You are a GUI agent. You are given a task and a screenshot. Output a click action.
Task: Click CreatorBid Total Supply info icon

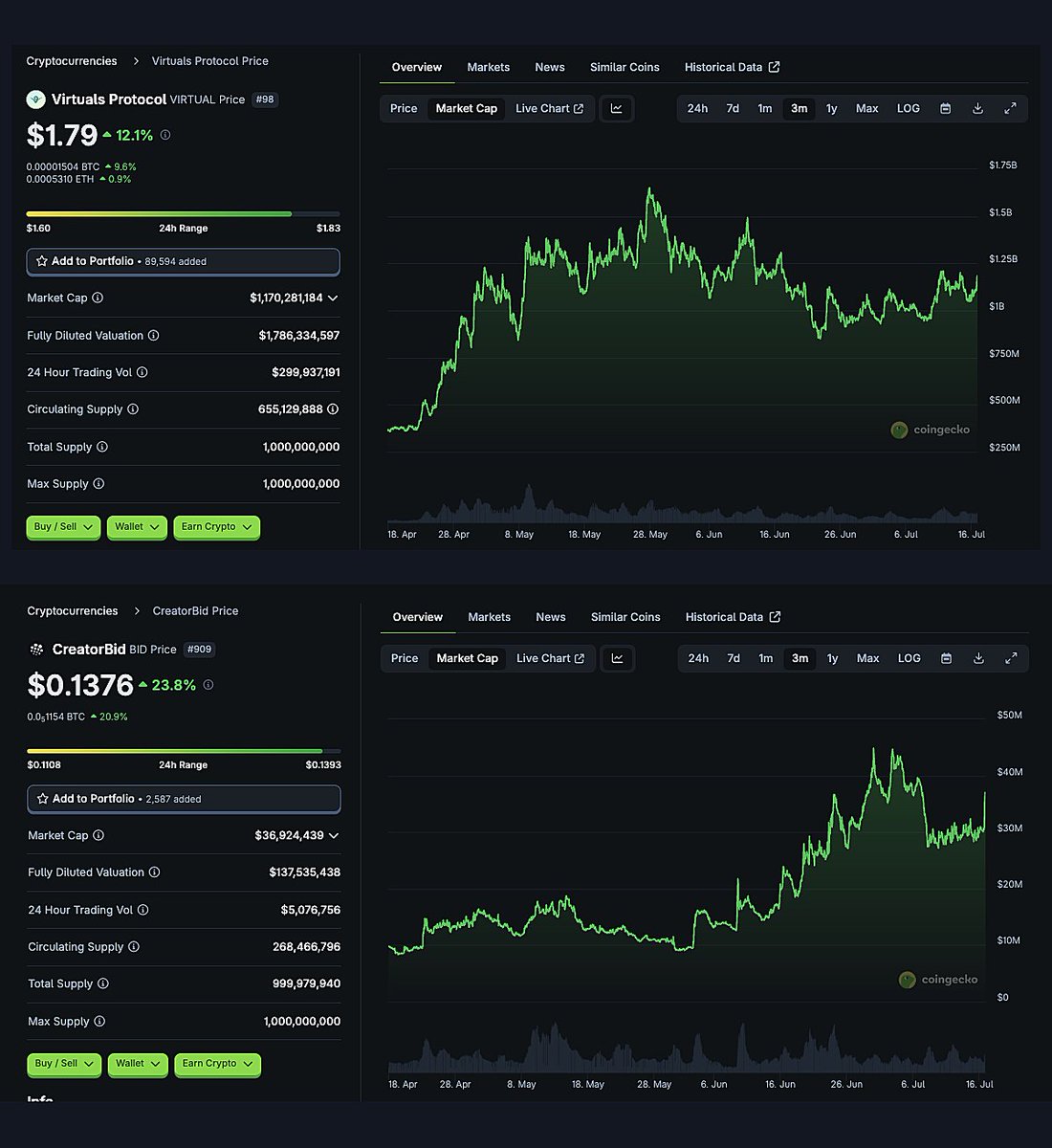[103, 983]
